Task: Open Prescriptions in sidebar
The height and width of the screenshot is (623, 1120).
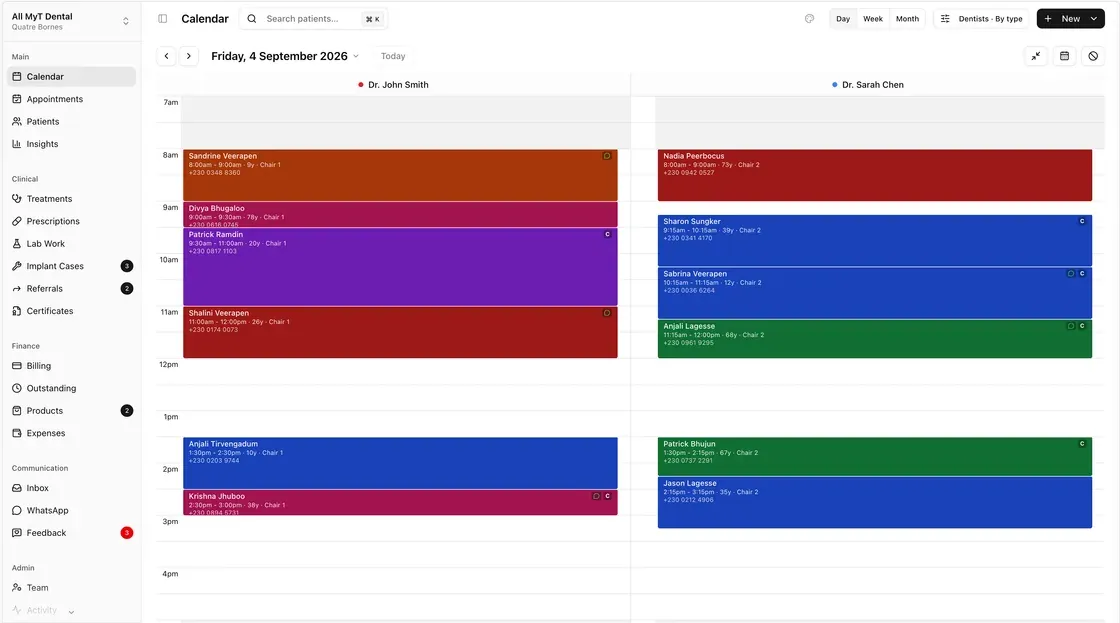Action: pos(71,221)
